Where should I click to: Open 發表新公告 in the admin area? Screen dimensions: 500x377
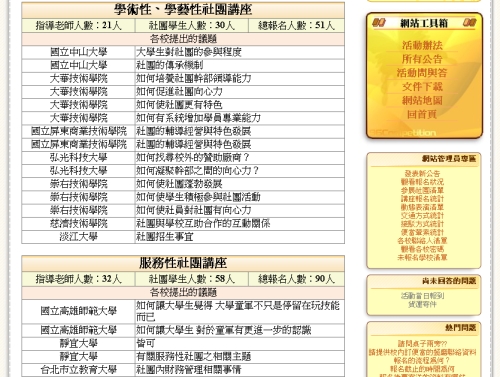click(422, 173)
